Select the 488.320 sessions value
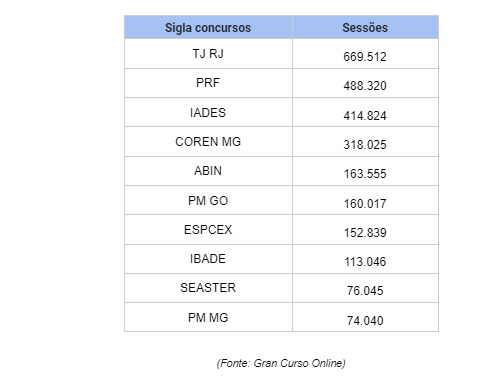 tap(365, 86)
